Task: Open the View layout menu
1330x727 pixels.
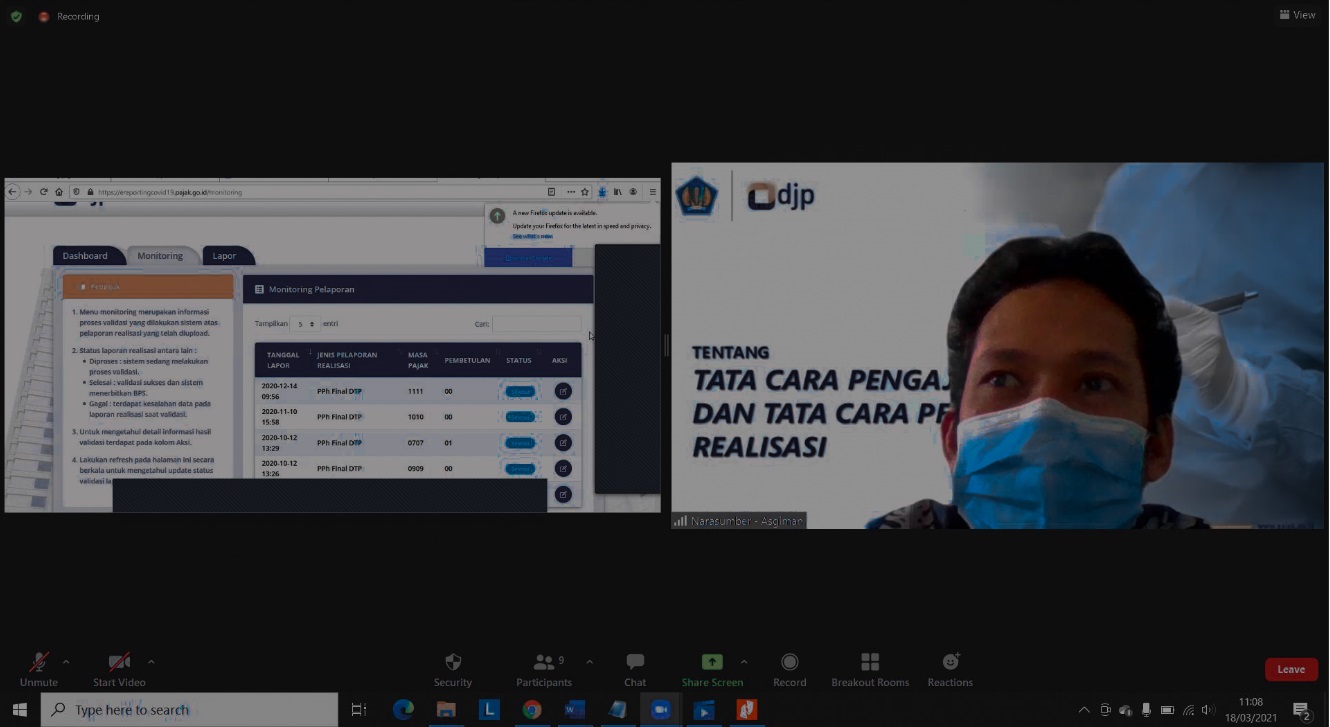Action: [1298, 15]
